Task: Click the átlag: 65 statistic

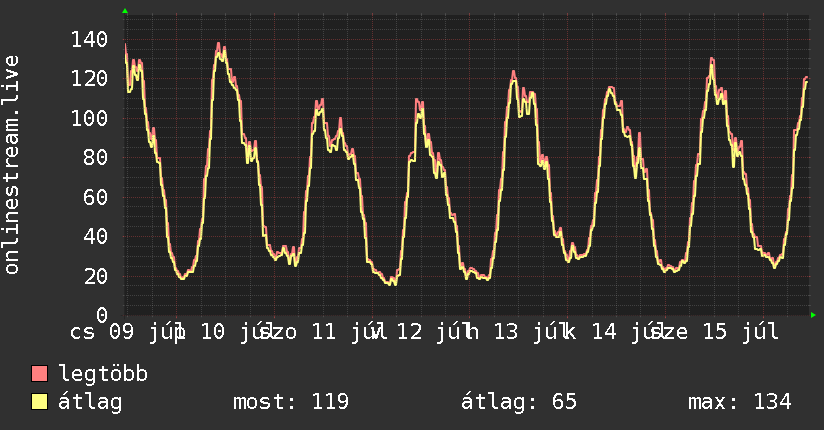Action: point(519,402)
